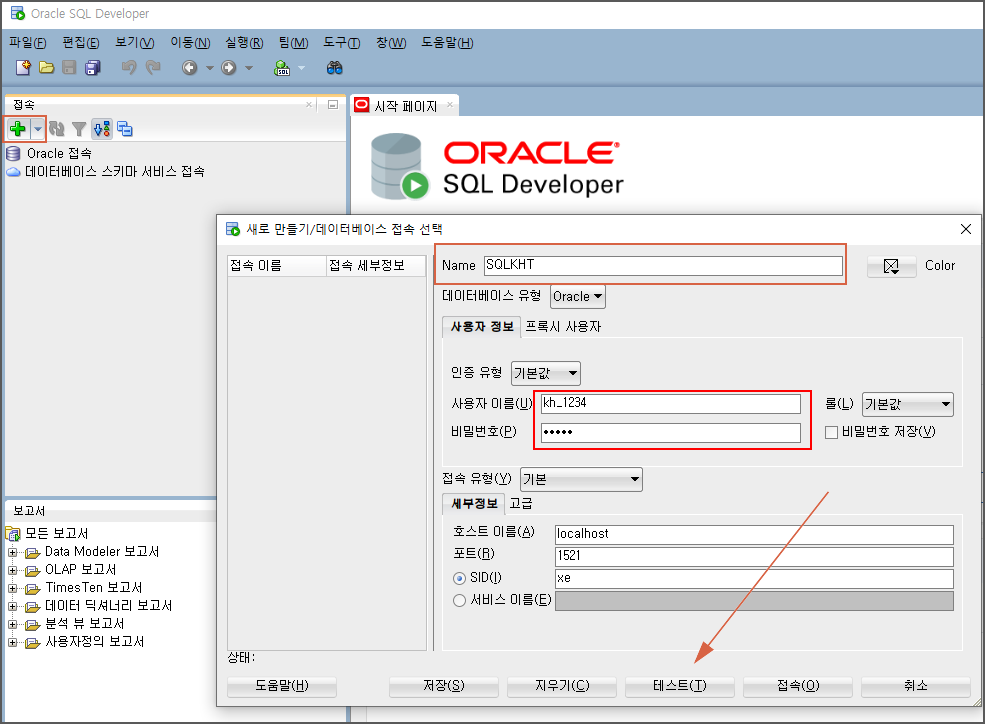Click the TNS/tile connections icon

pos(125,129)
